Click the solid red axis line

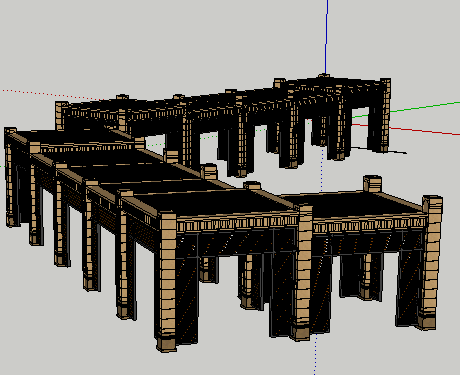425,131
